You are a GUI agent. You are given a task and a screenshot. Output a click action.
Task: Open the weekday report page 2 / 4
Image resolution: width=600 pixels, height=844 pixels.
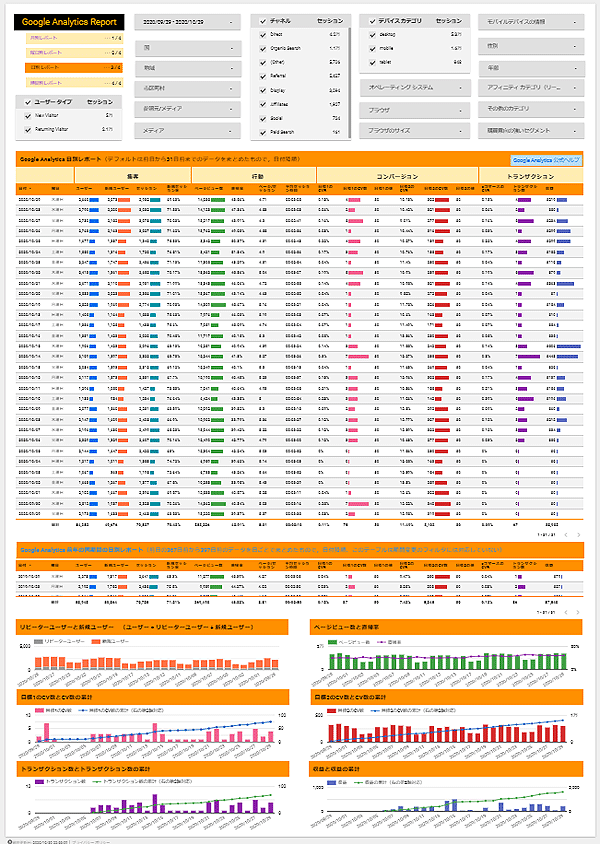[x=74, y=53]
